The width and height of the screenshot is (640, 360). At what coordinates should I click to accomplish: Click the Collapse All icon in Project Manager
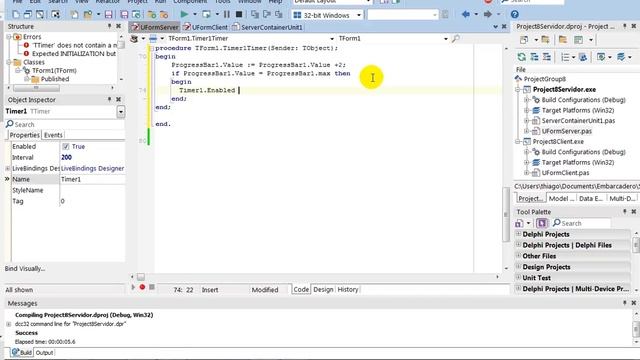coord(547,57)
